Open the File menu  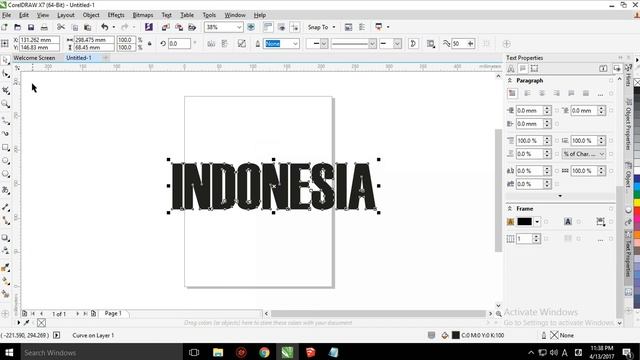pos(7,15)
